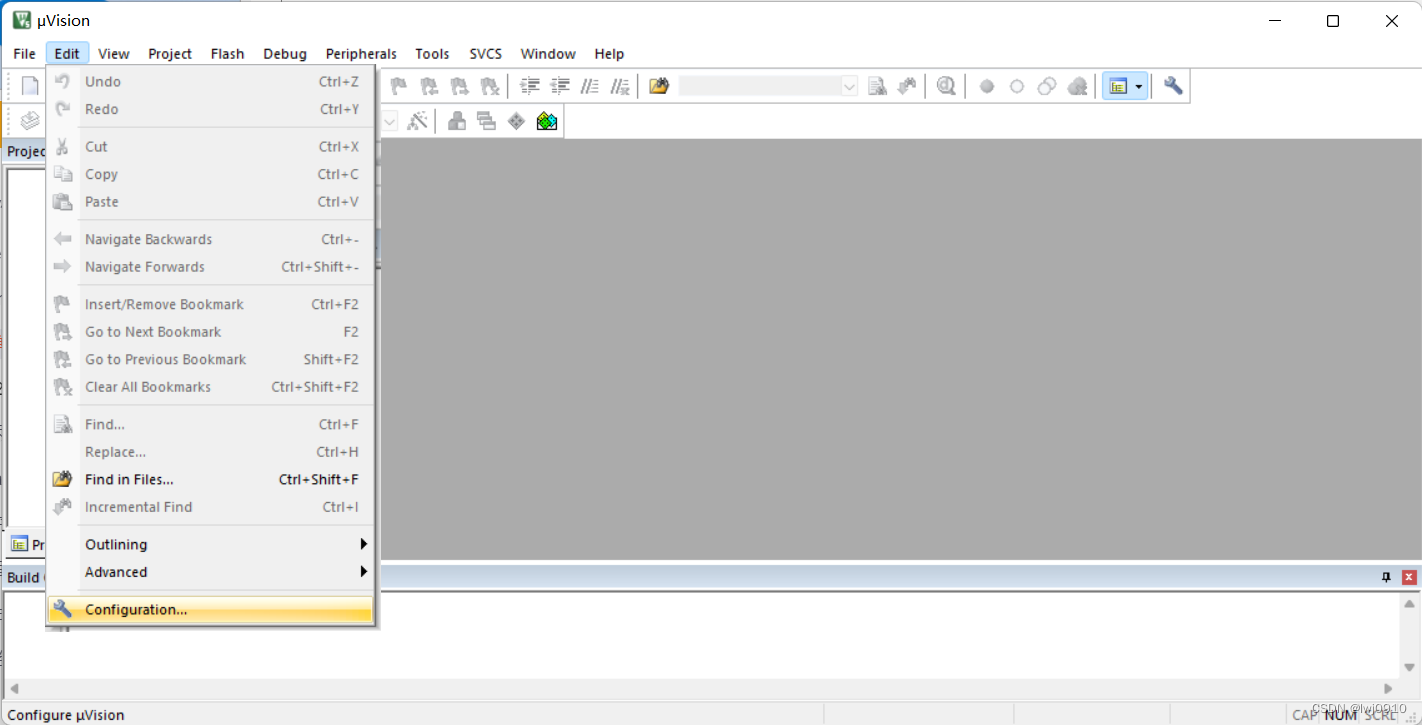
Task: Click Clear All Bookmarks entry
Action: click(x=210, y=387)
